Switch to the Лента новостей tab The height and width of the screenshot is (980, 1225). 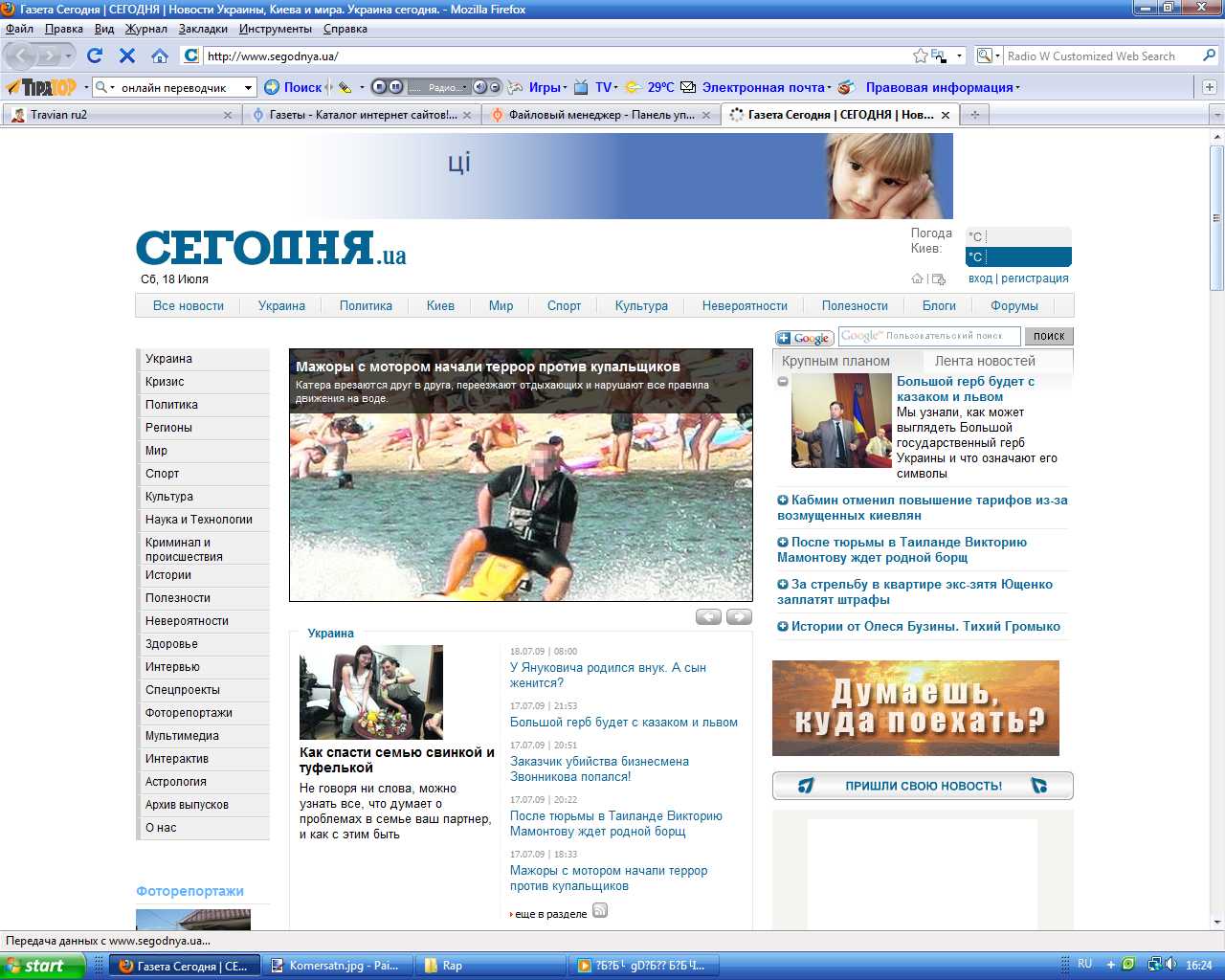[985, 361]
